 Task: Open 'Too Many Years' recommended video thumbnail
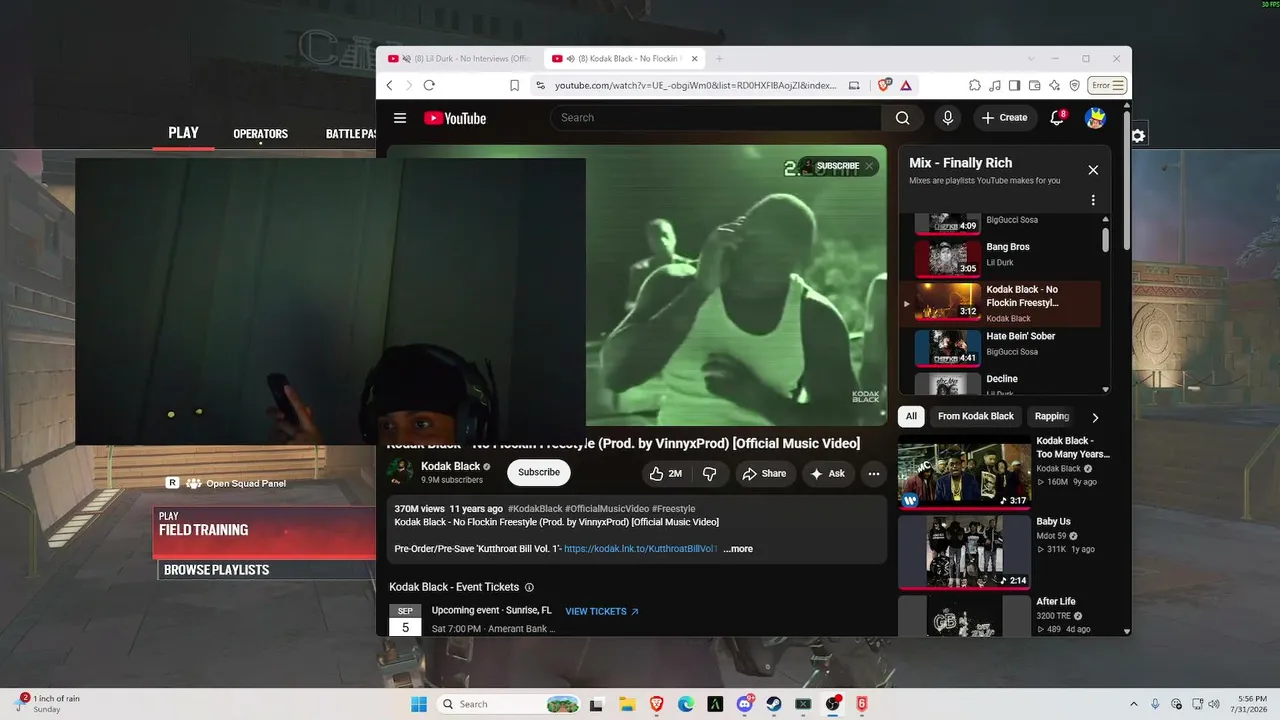964,472
